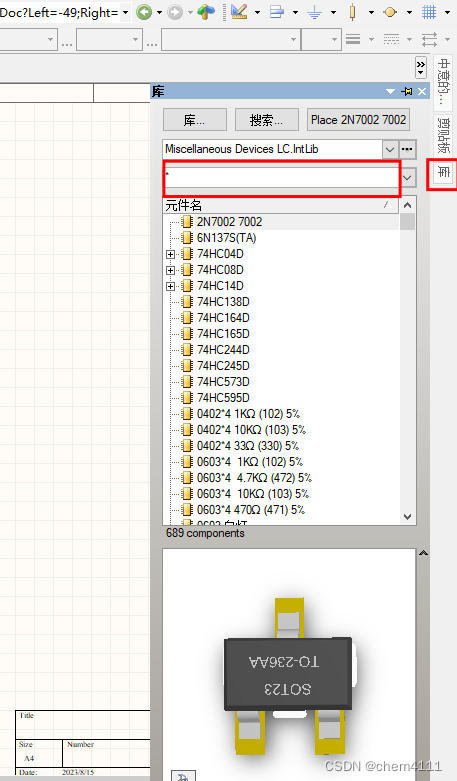
Task: Close the Libraries panel
Action: pyautogui.click(x=422, y=91)
